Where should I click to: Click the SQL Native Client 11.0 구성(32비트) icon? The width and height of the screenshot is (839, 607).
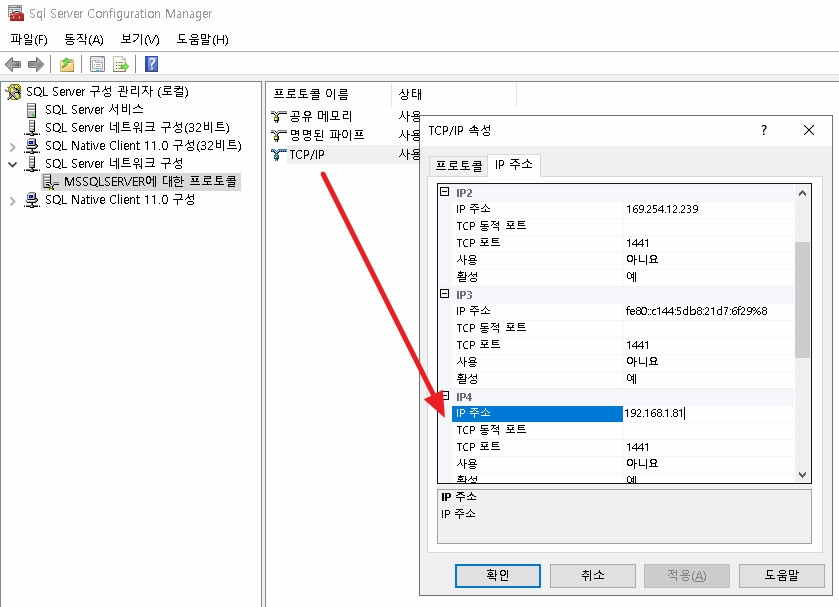click(x=32, y=146)
